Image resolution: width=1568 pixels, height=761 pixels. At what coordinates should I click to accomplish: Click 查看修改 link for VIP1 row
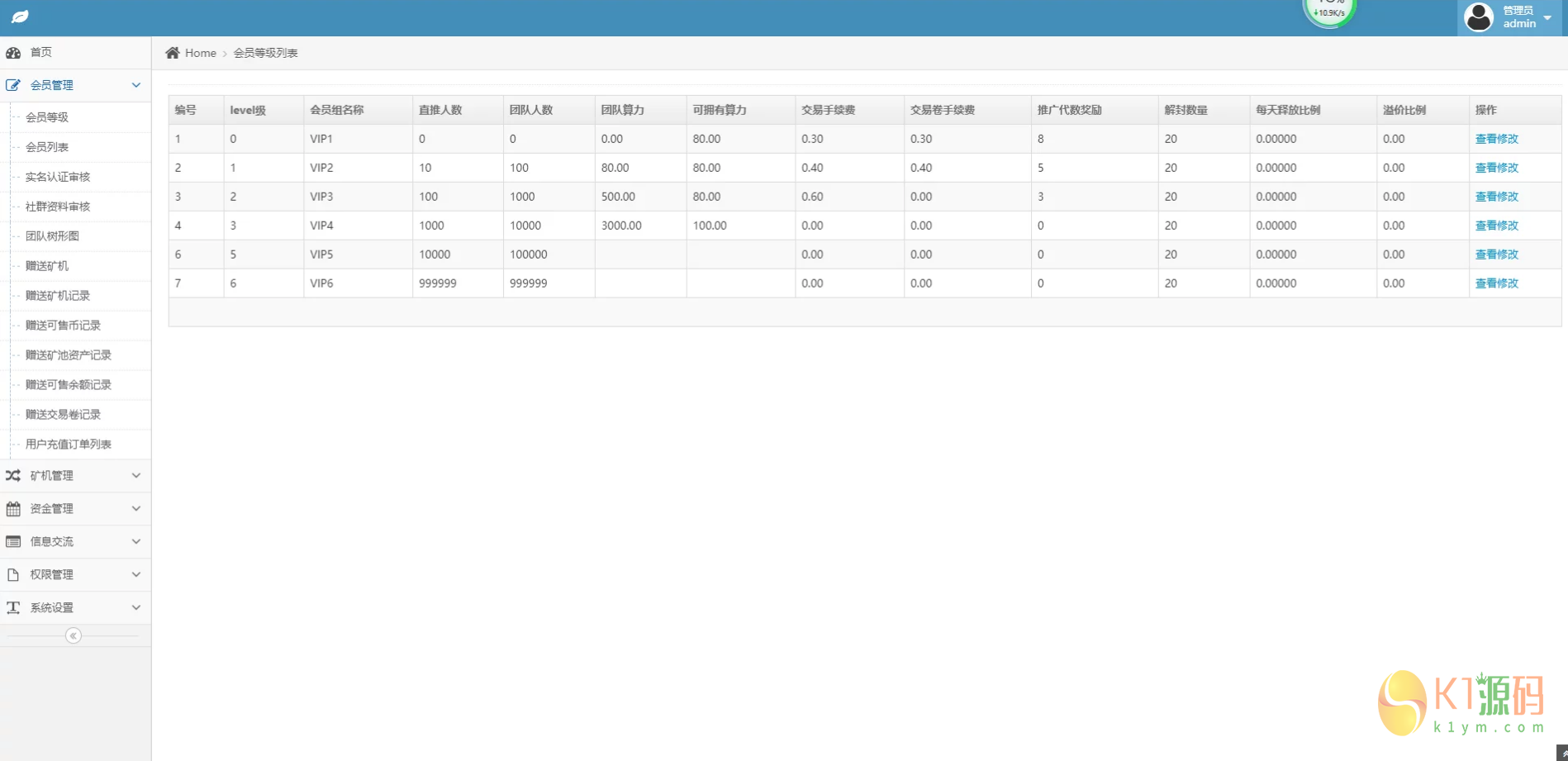(1496, 139)
